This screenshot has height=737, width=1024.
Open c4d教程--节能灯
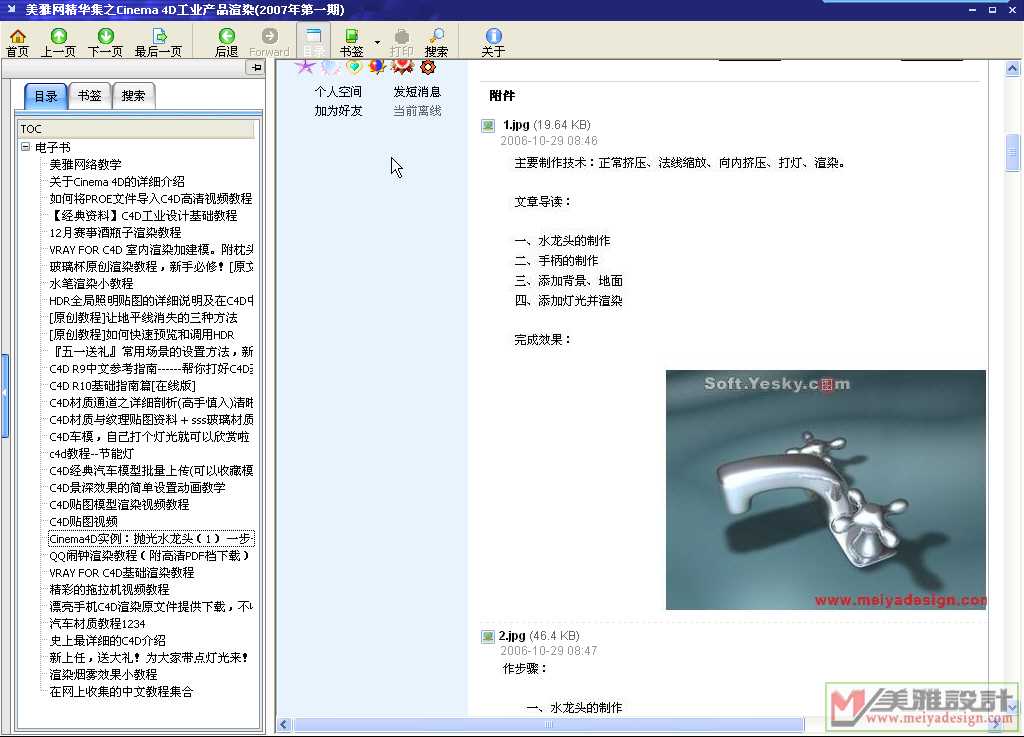[91, 453]
